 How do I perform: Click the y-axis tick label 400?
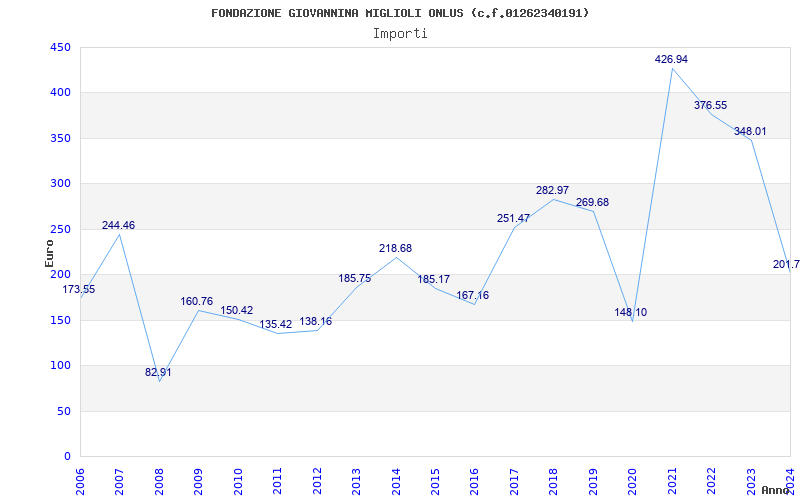pos(60,93)
